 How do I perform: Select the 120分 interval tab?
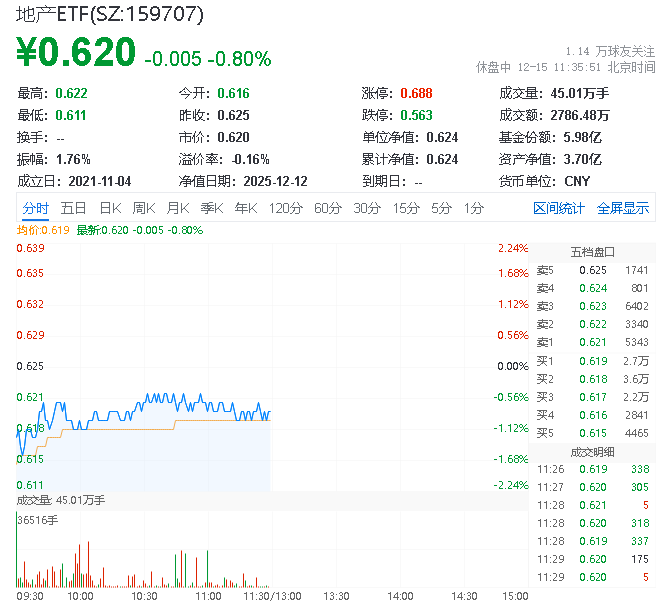pos(285,208)
